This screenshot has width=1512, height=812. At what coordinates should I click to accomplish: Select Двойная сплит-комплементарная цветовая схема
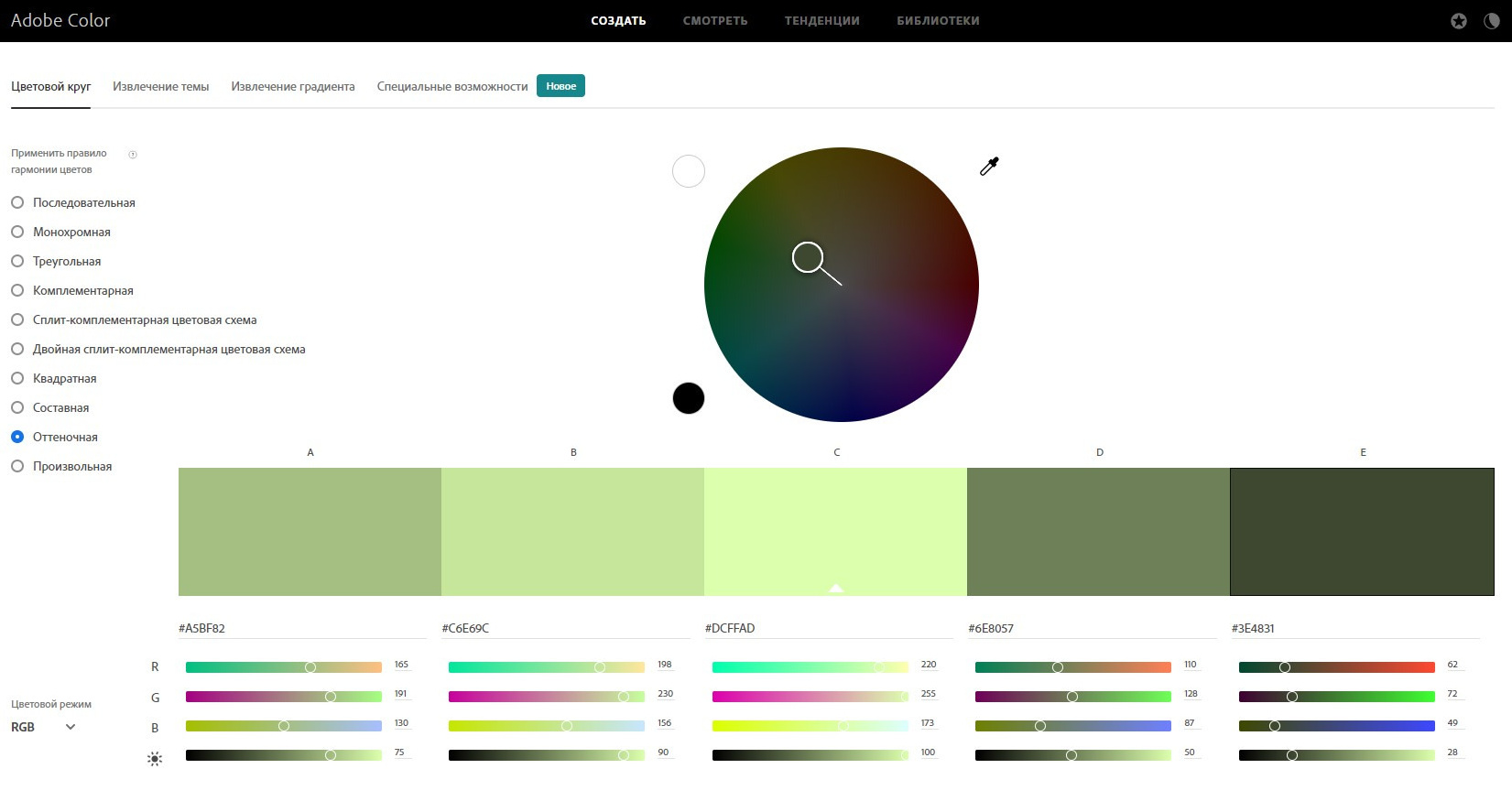click(158, 349)
